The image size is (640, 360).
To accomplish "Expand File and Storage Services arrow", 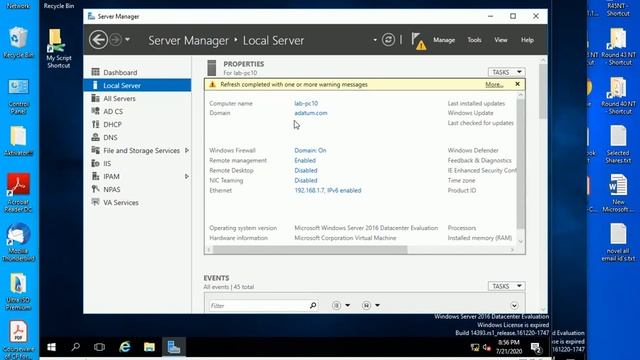I will 187,151.
